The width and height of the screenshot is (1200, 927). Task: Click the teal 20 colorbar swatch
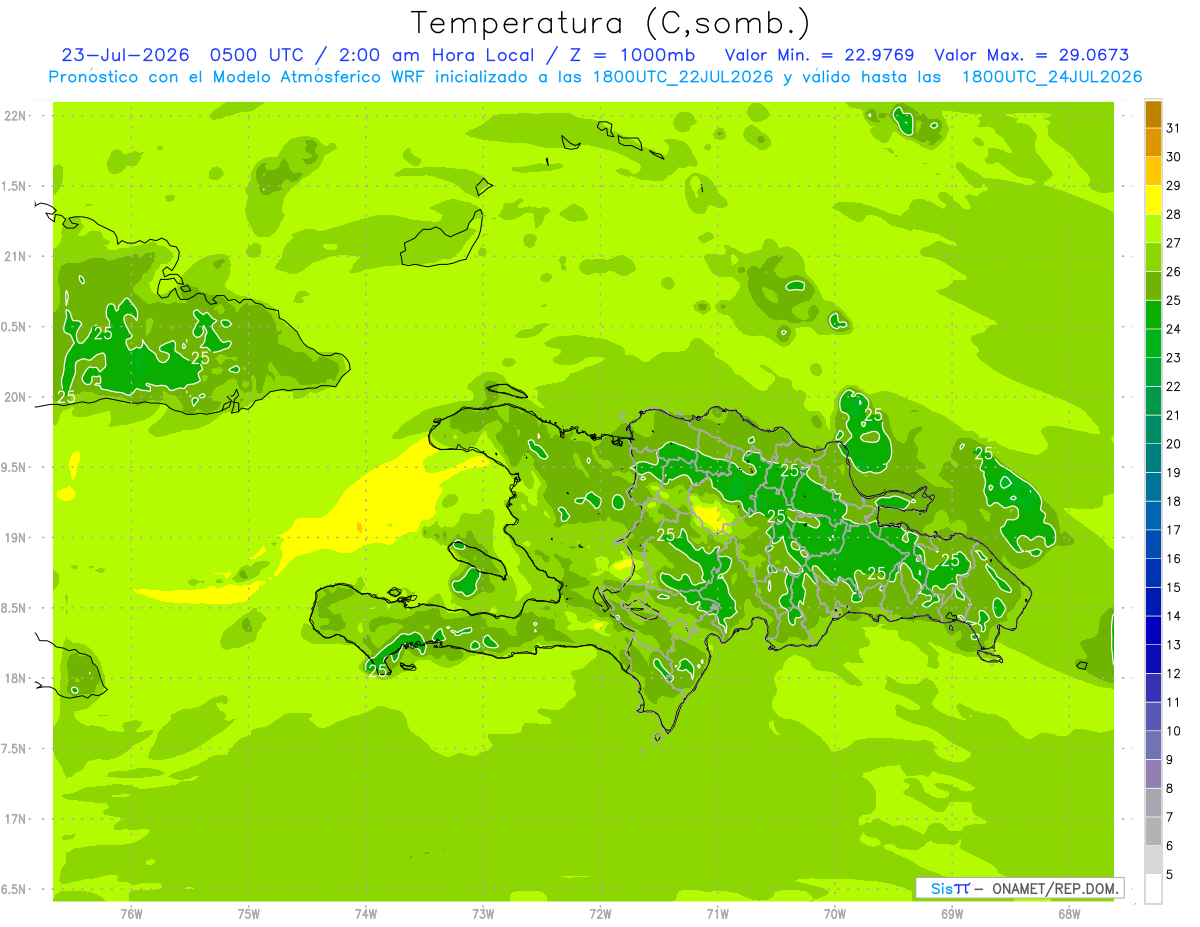[1153, 430]
